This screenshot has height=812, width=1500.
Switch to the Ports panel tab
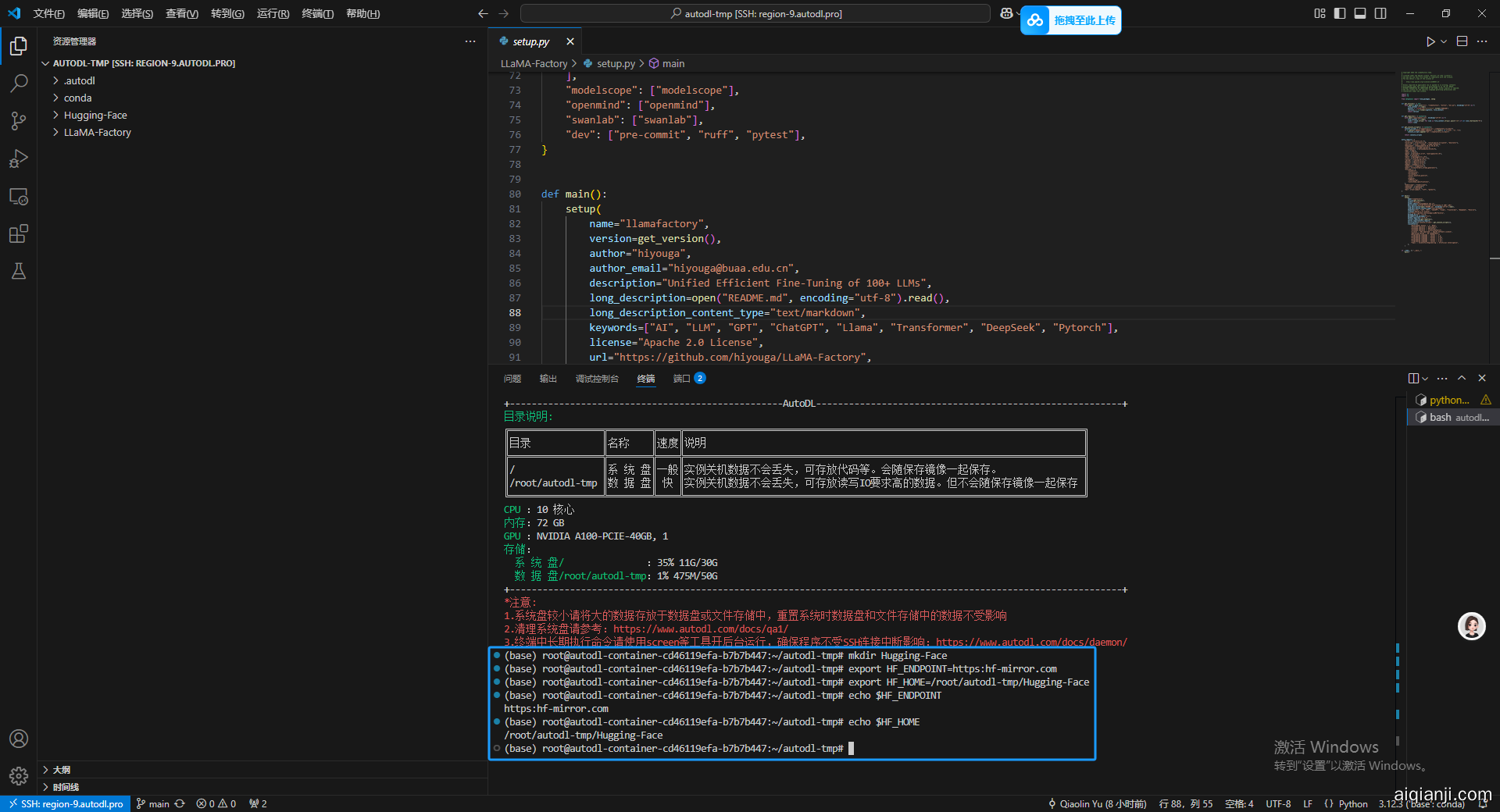pyautogui.click(x=681, y=379)
